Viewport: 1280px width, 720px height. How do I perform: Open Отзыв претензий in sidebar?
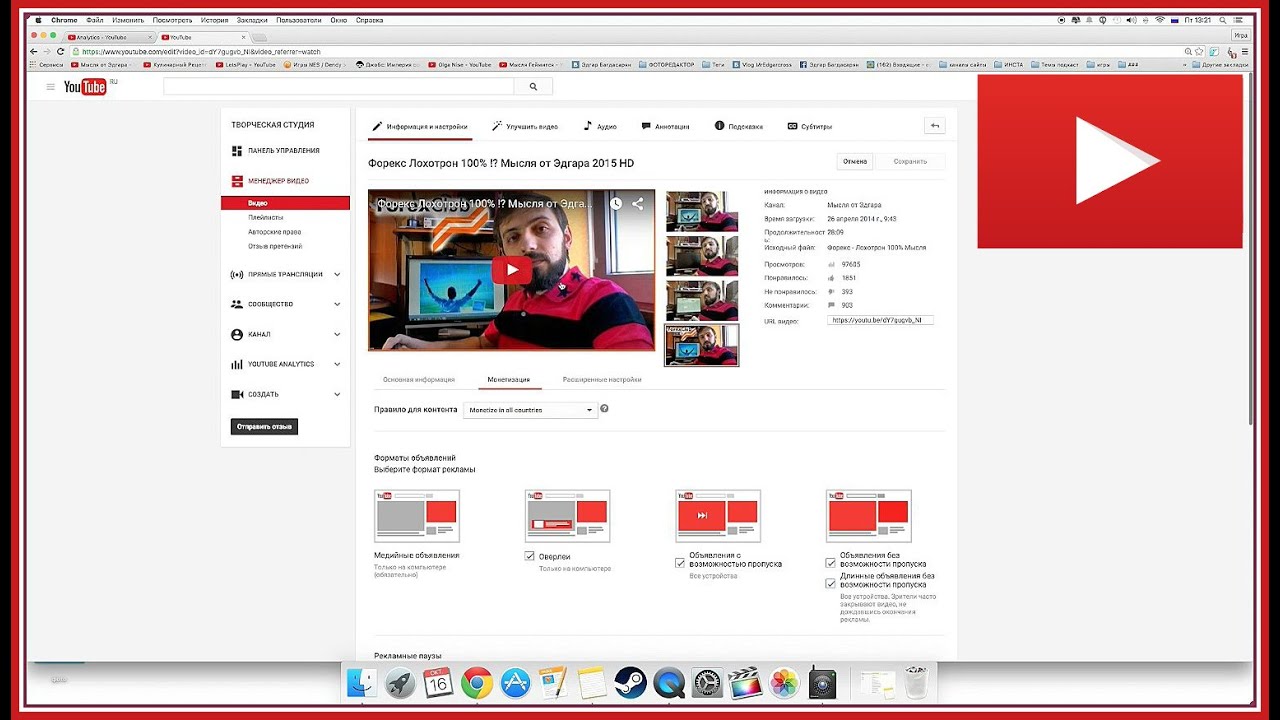coord(275,246)
